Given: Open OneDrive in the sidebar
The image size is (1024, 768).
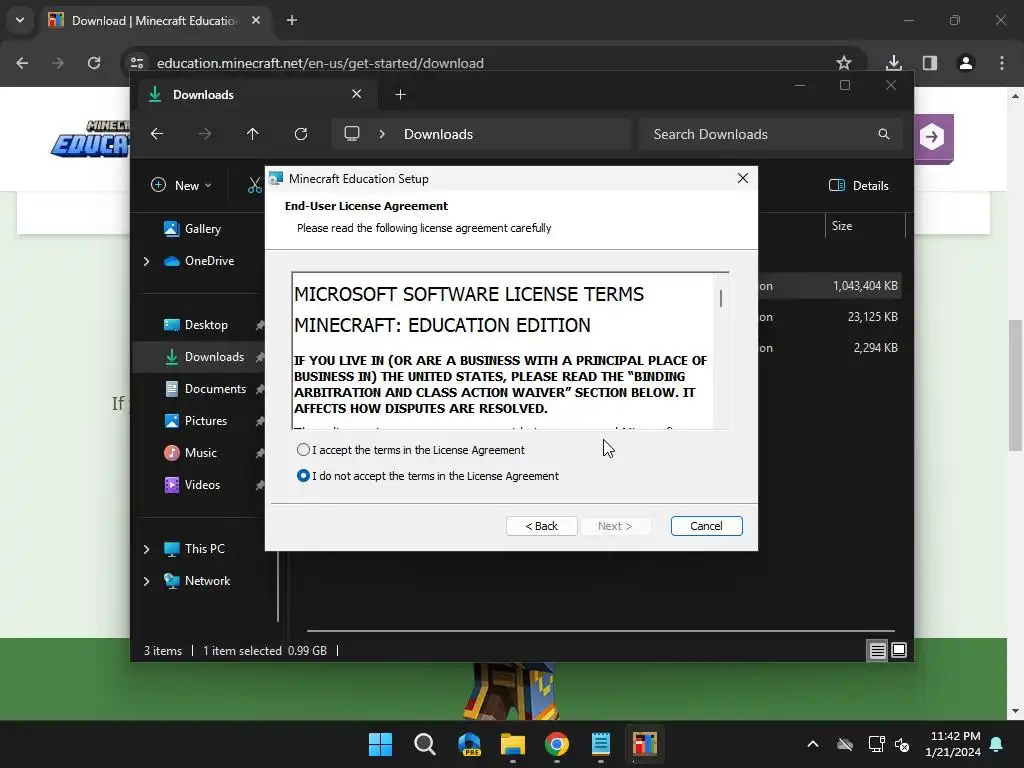Looking at the screenshot, I should tap(199, 261).
